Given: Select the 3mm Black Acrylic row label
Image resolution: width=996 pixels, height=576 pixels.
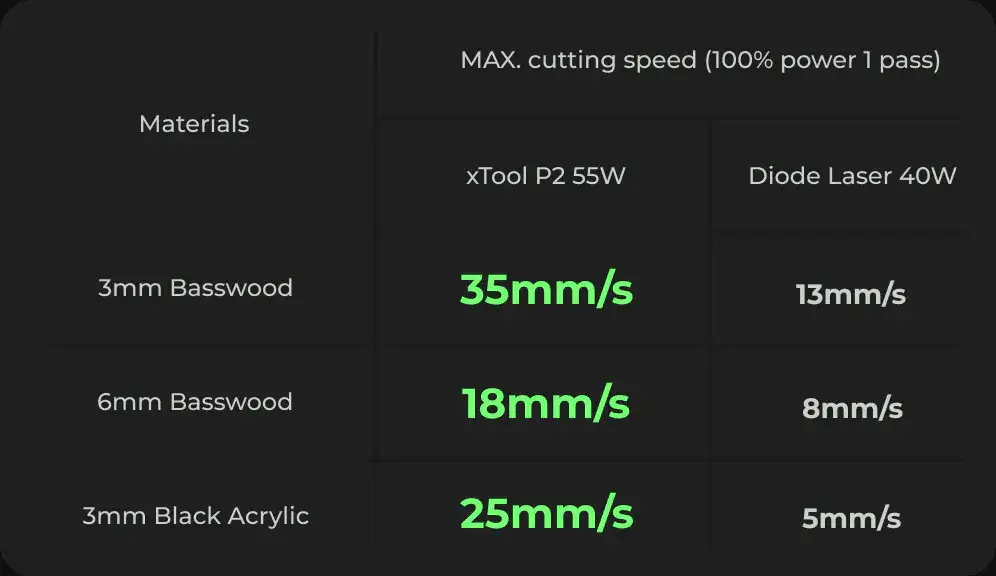Looking at the screenshot, I should (195, 516).
